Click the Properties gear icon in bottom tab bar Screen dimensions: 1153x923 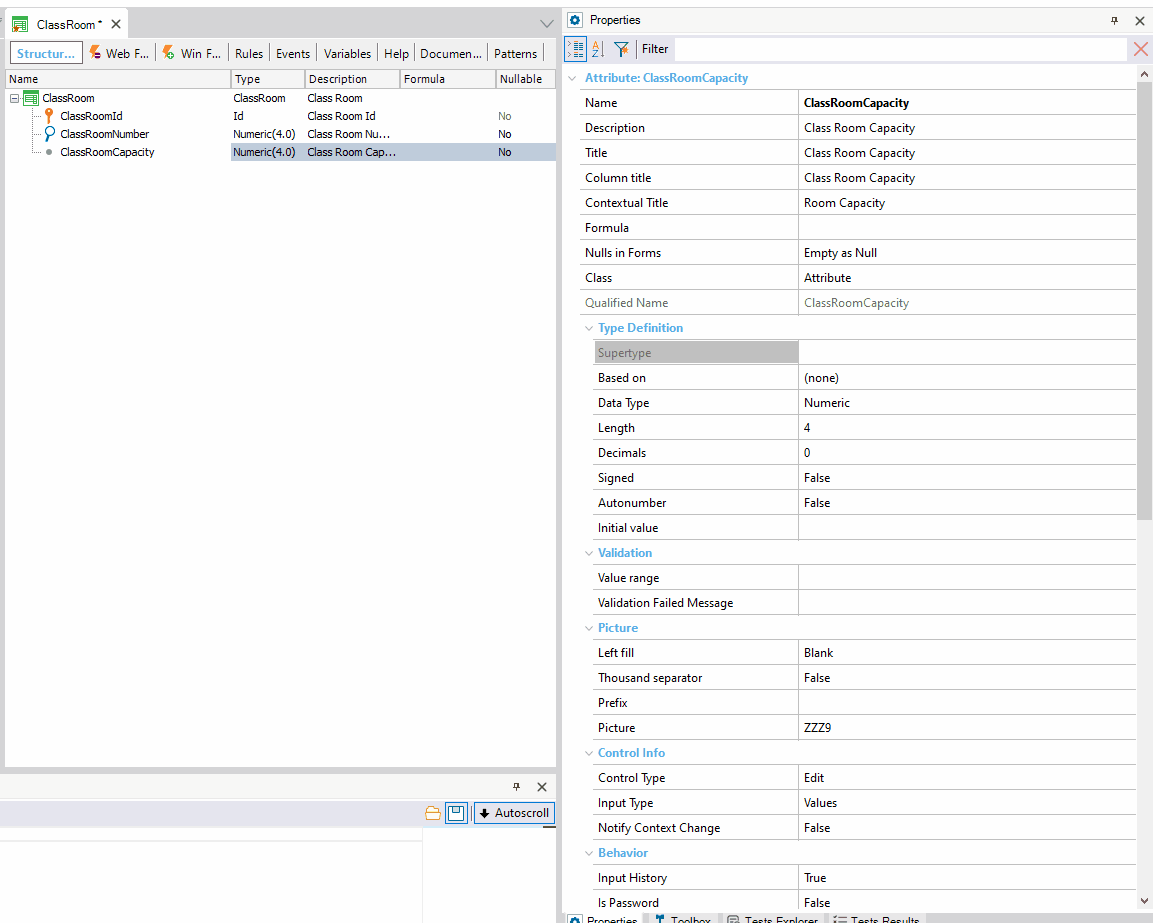coord(575,918)
